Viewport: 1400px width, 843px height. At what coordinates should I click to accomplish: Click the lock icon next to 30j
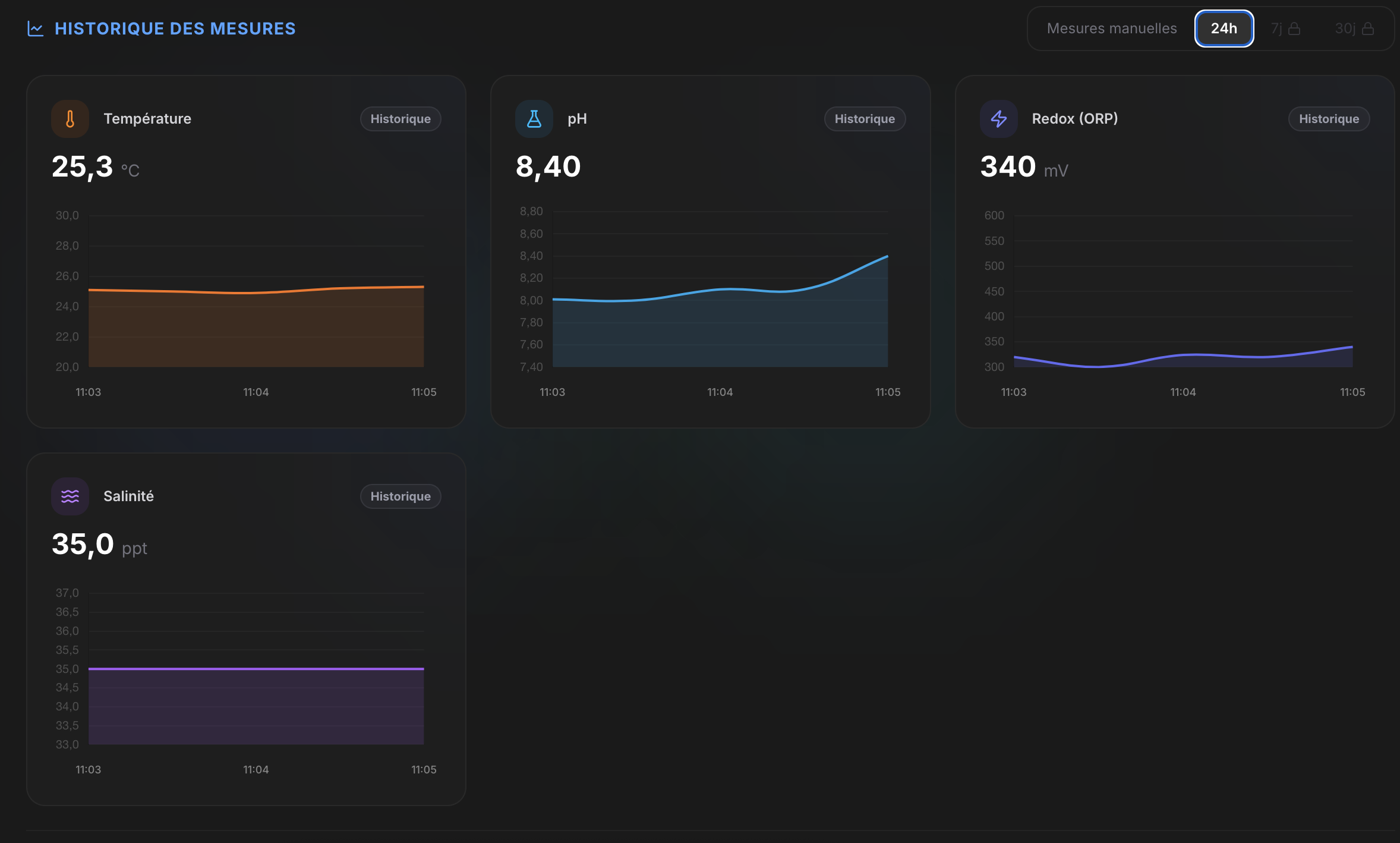tap(1368, 29)
